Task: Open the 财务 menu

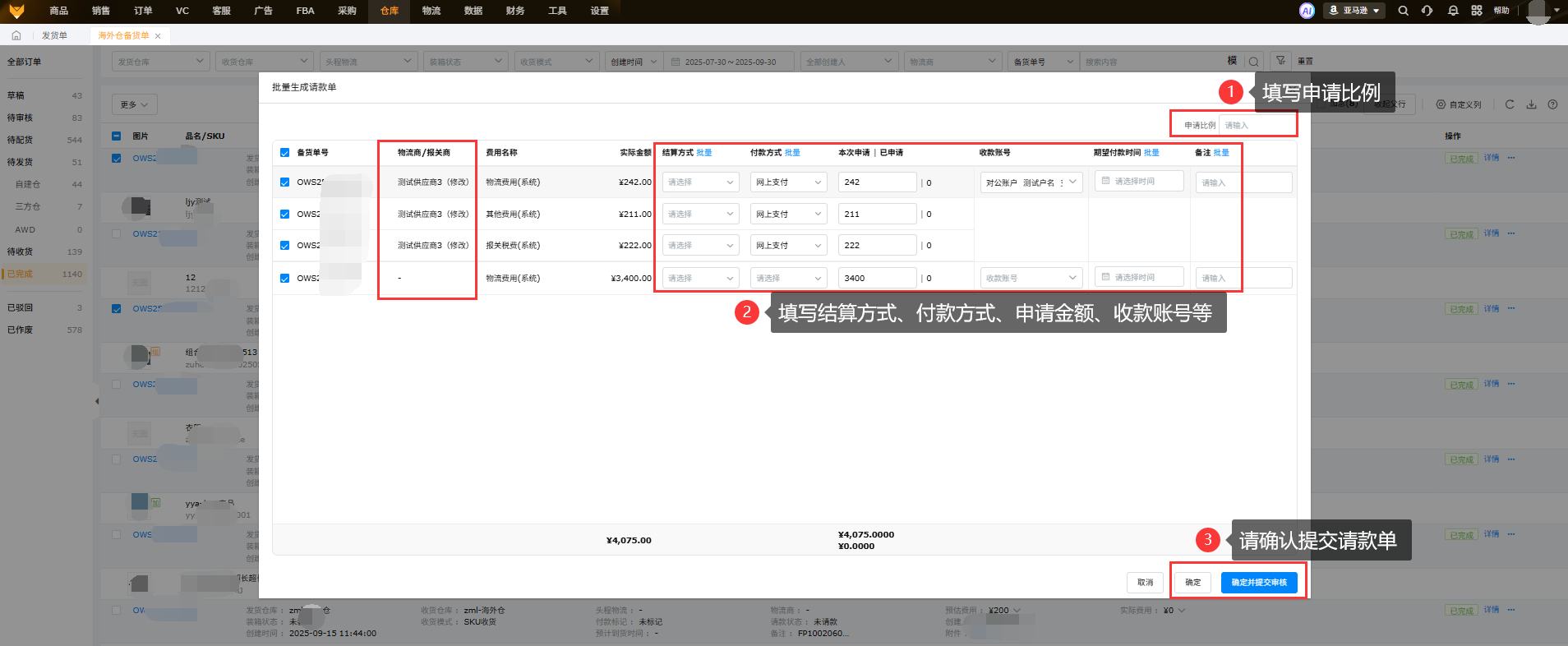Action: click(x=515, y=11)
